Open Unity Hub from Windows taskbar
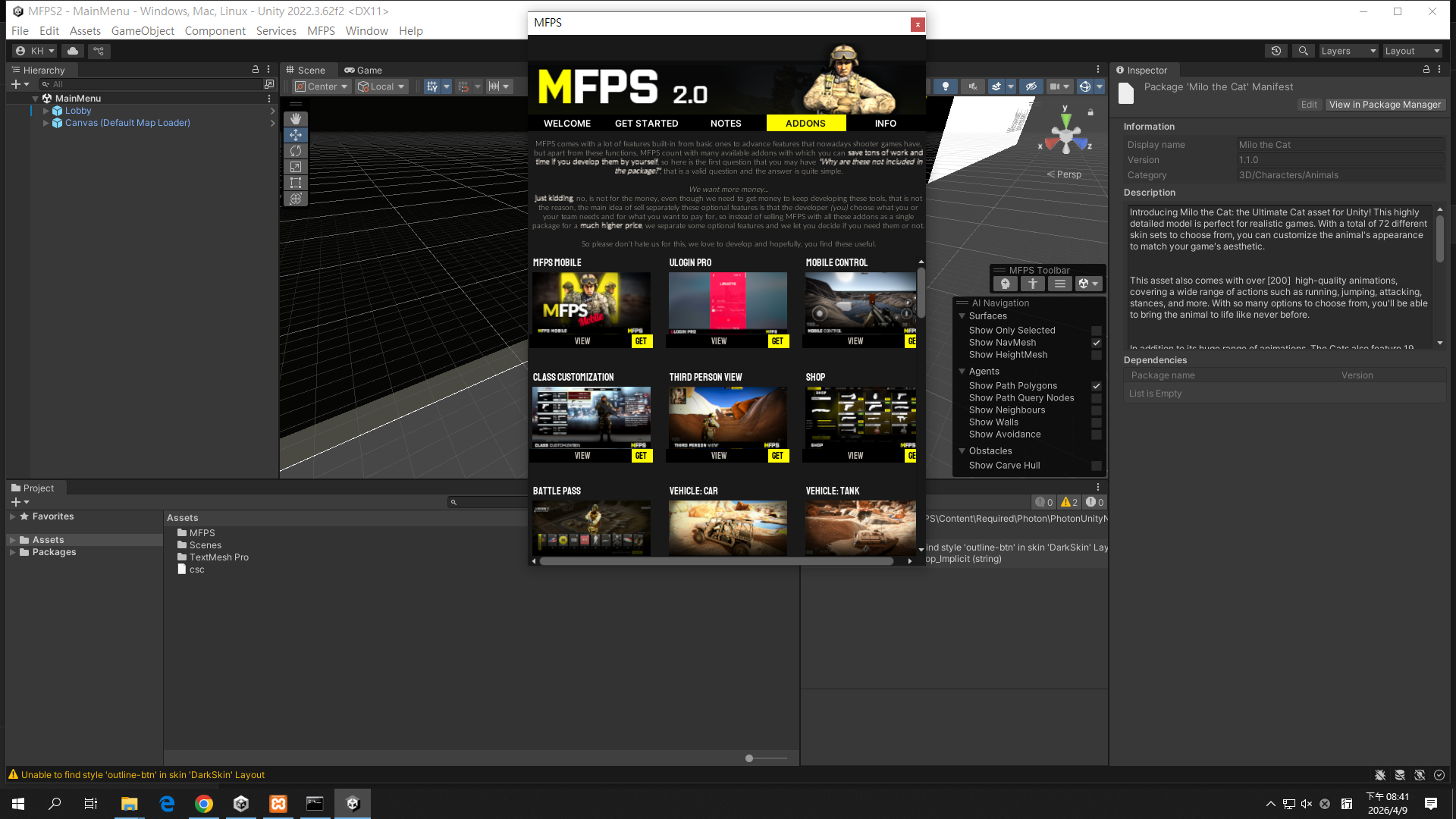 241,804
